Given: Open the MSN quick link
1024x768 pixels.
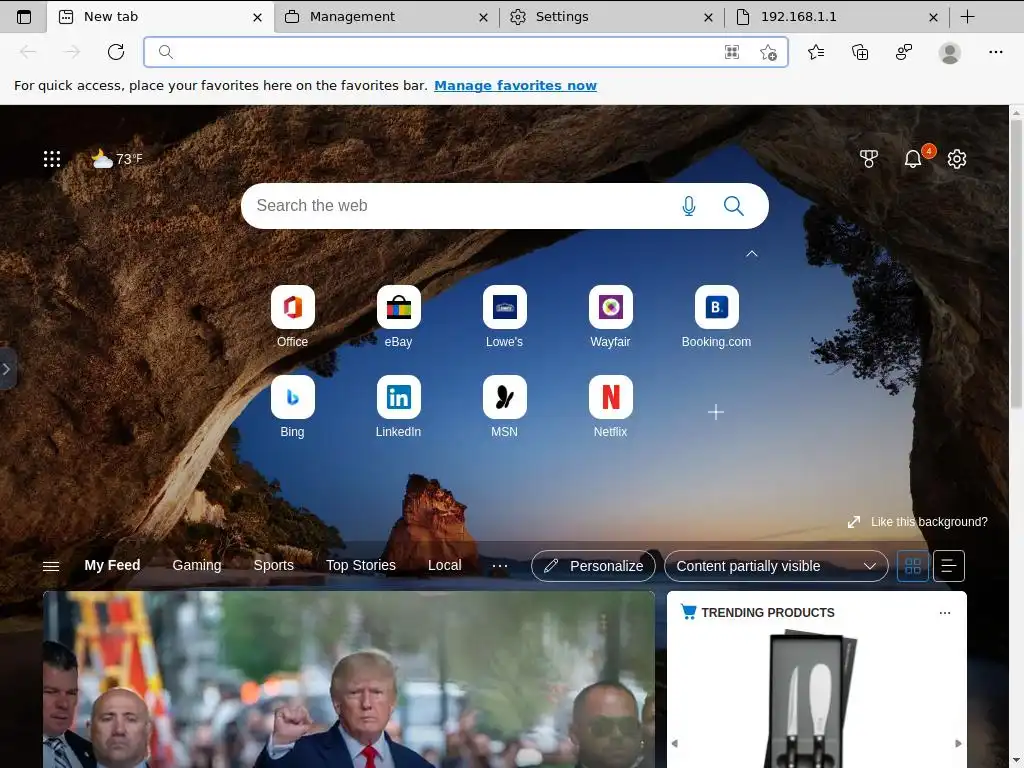Looking at the screenshot, I should [504, 407].
